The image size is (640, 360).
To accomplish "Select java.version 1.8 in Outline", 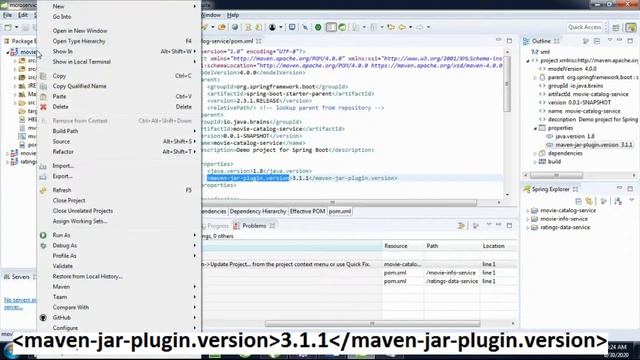I will (x=575, y=136).
